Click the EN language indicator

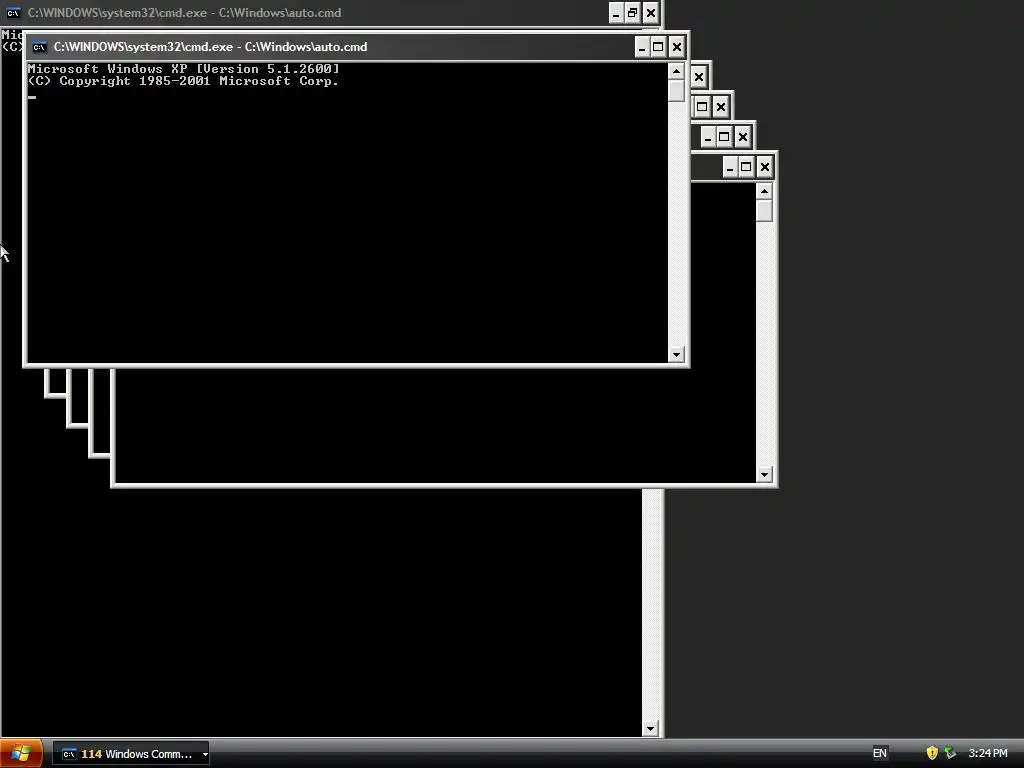[880, 754]
